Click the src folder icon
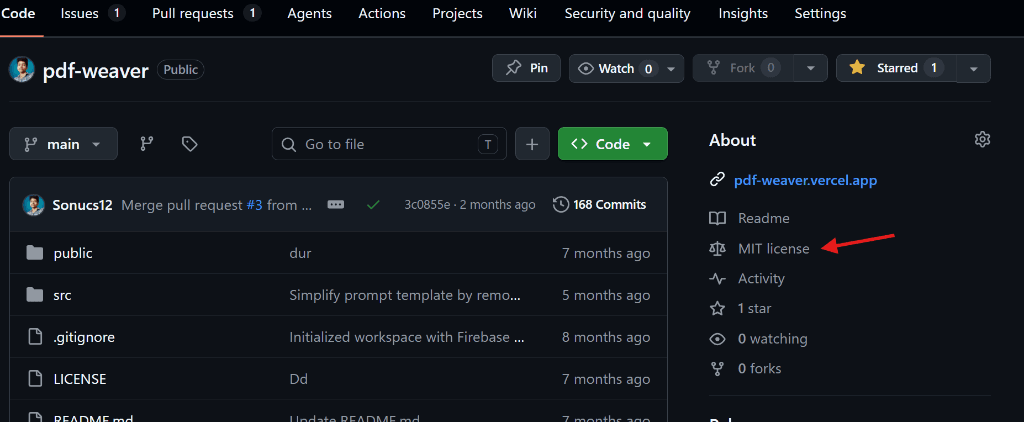The width and height of the screenshot is (1024, 422). pos(35,295)
